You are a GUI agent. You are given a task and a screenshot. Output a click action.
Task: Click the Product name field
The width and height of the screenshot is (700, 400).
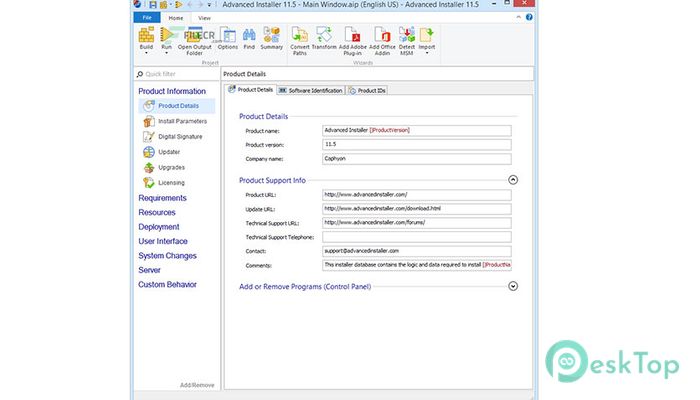coord(417,130)
